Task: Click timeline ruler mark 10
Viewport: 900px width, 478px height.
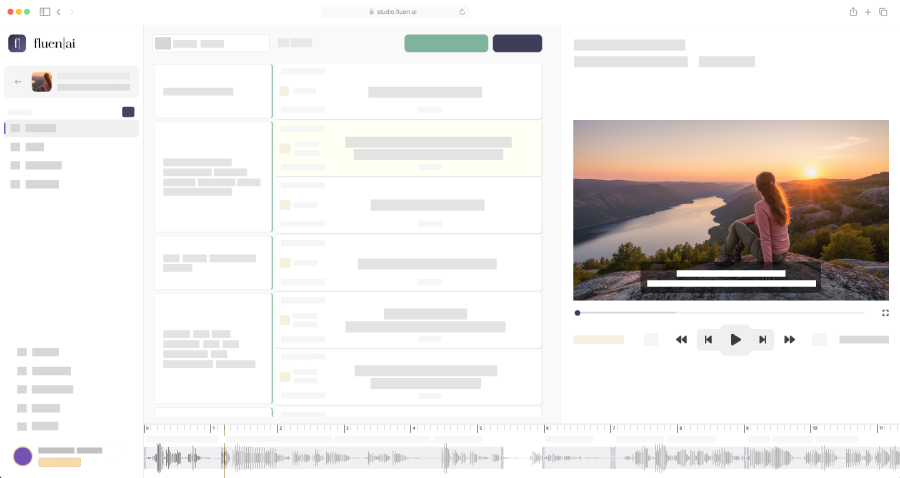Action: [813, 428]
